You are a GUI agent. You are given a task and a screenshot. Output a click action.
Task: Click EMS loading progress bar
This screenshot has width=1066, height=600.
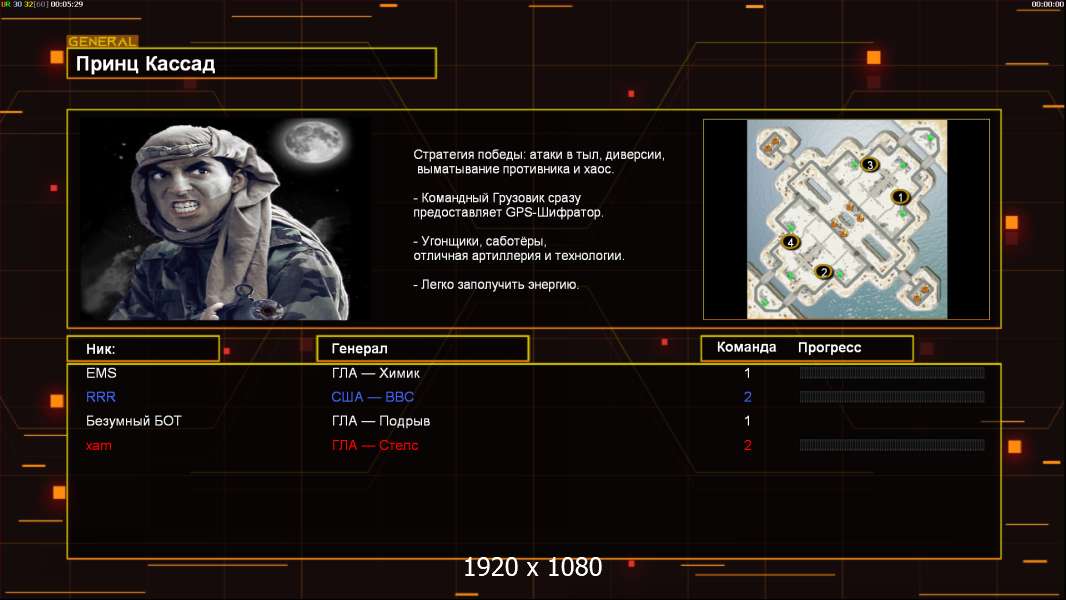click(892, 372)
